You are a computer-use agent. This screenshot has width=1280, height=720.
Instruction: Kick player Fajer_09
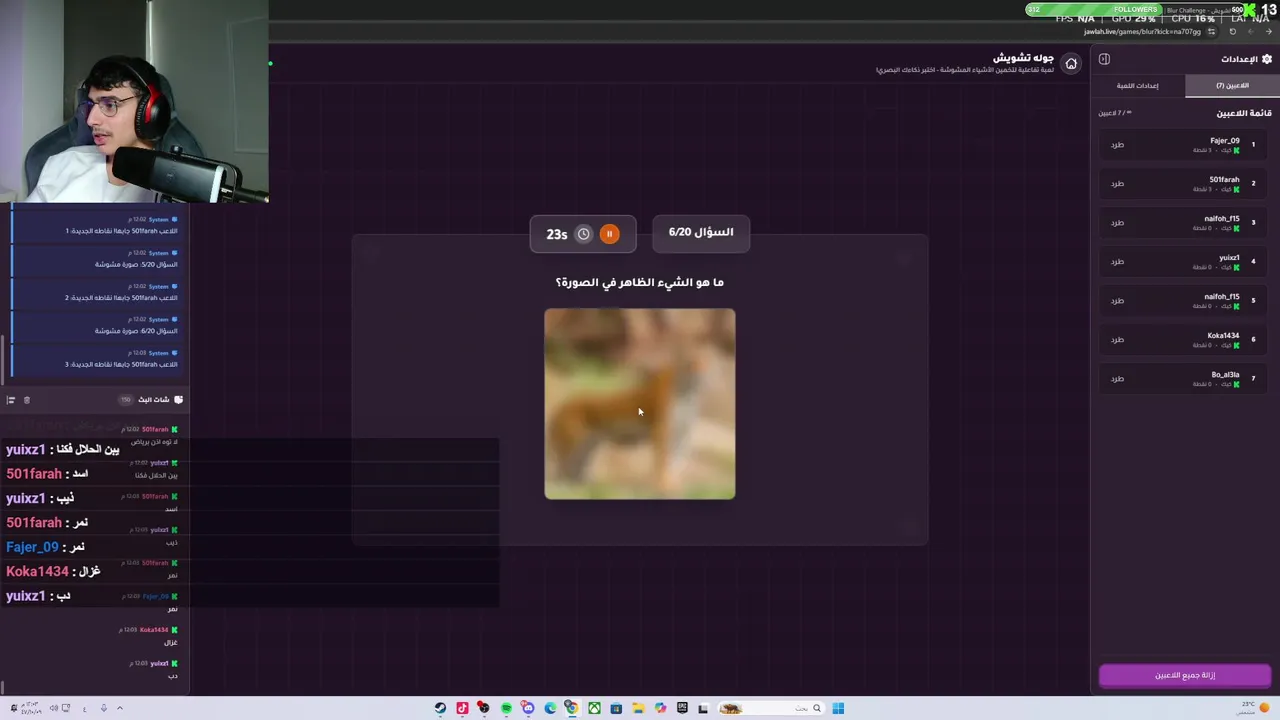pyautogui.click(x=1117, y=145)
